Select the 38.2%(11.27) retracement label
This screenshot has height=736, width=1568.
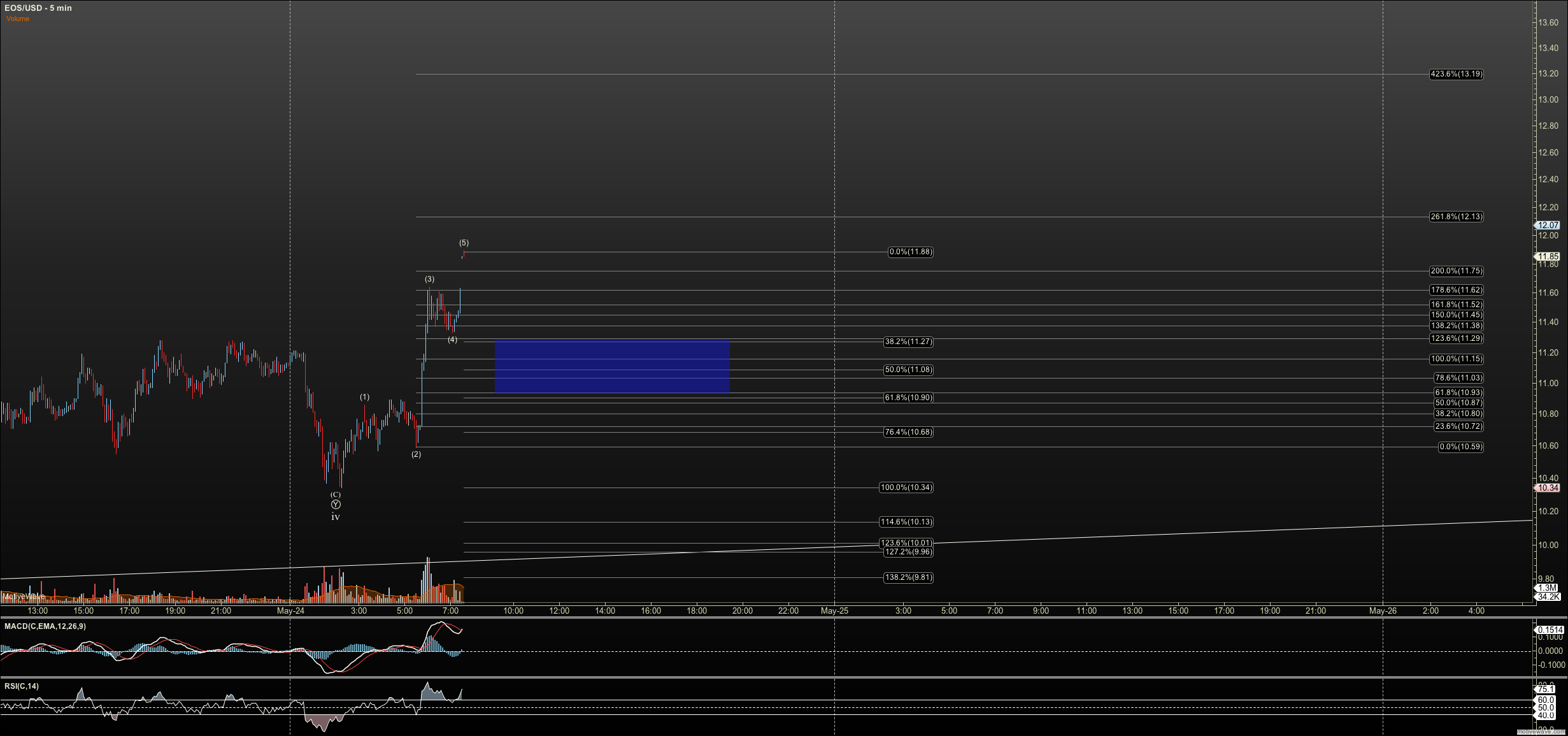tap(908, 342)
